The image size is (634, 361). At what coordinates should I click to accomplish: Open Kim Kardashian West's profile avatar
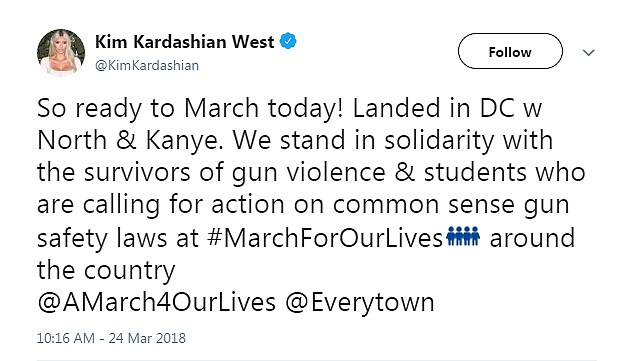point(61,53)
